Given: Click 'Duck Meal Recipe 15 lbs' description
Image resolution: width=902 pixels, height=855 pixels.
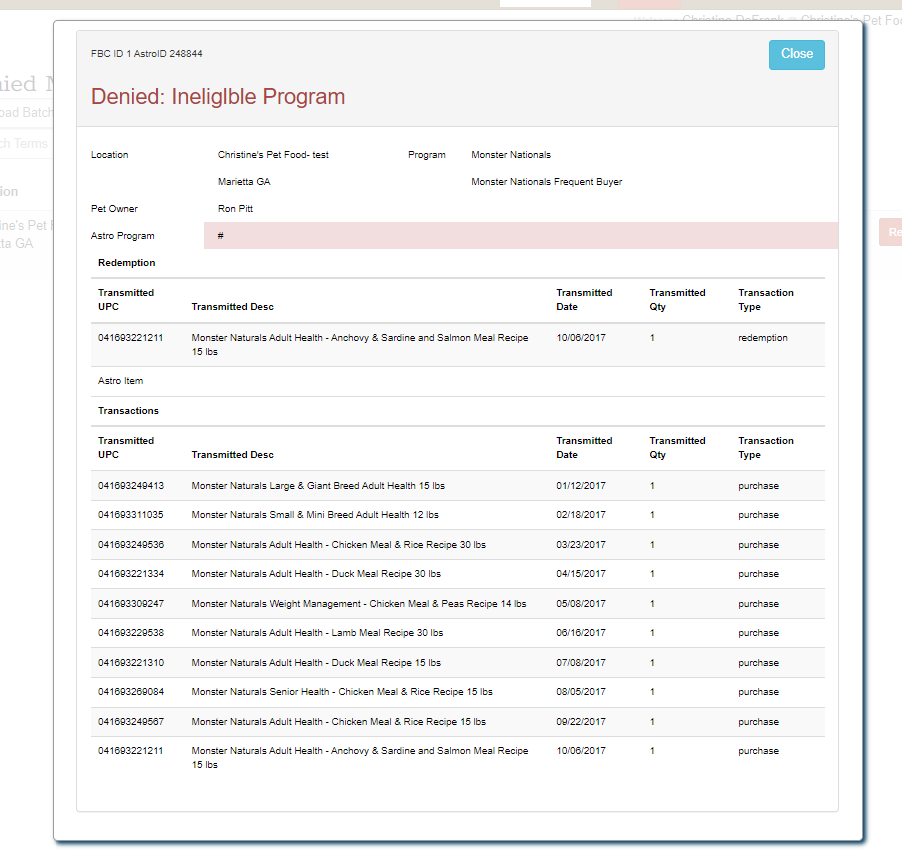Looking at the screenshot, I should pyautogui.click(x=316, y=662).
